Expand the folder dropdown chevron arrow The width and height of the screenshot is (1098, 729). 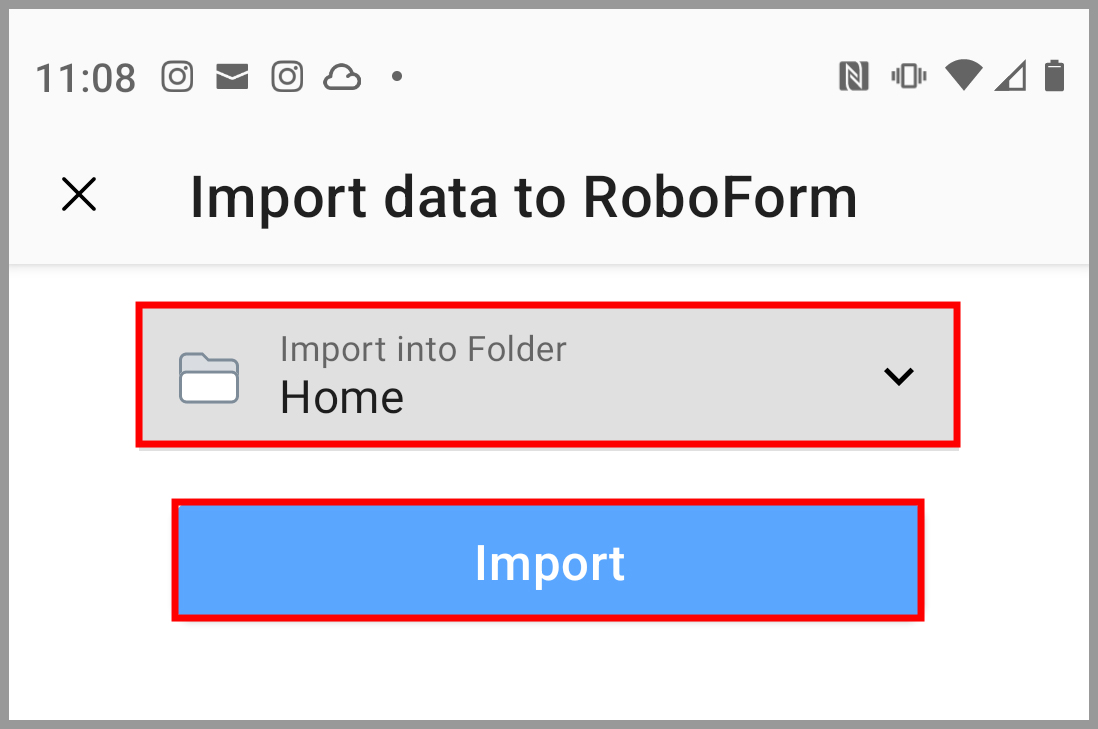tap(899, 376)
